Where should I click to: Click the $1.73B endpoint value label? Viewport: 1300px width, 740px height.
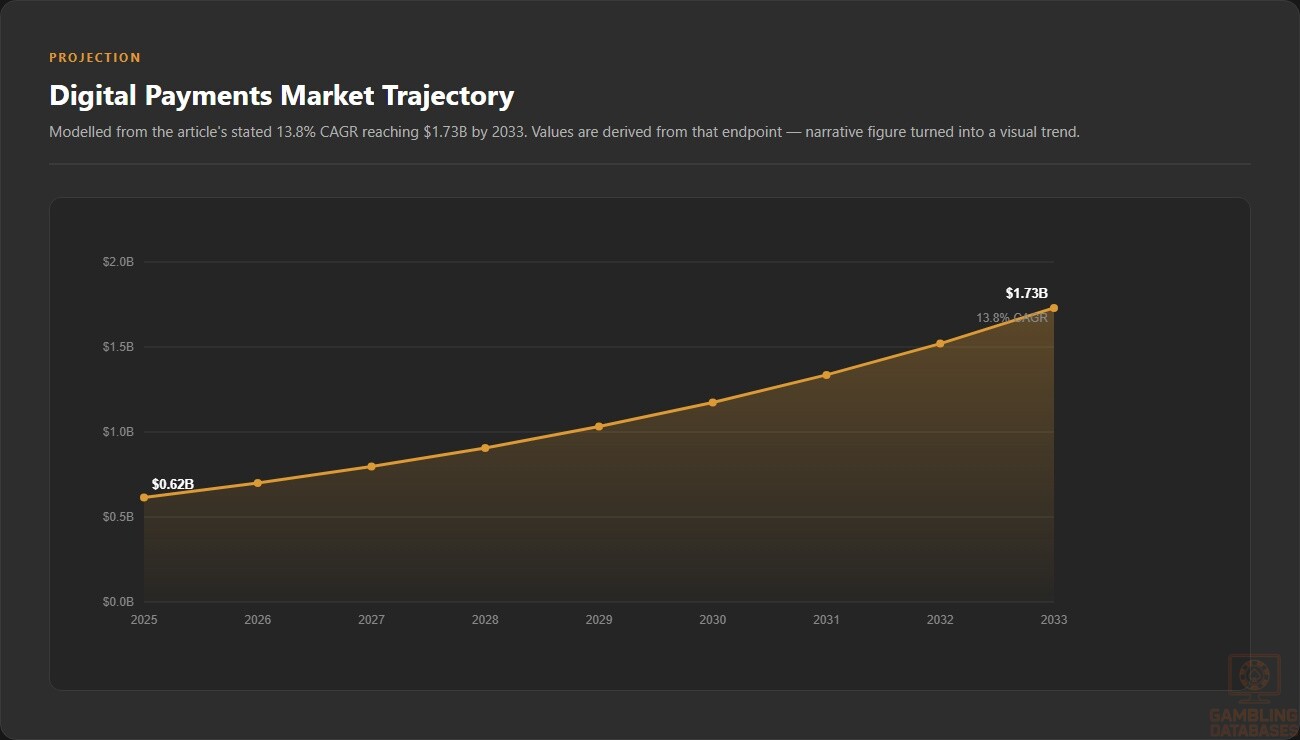pyautogui.click(x=1027, y=293)
